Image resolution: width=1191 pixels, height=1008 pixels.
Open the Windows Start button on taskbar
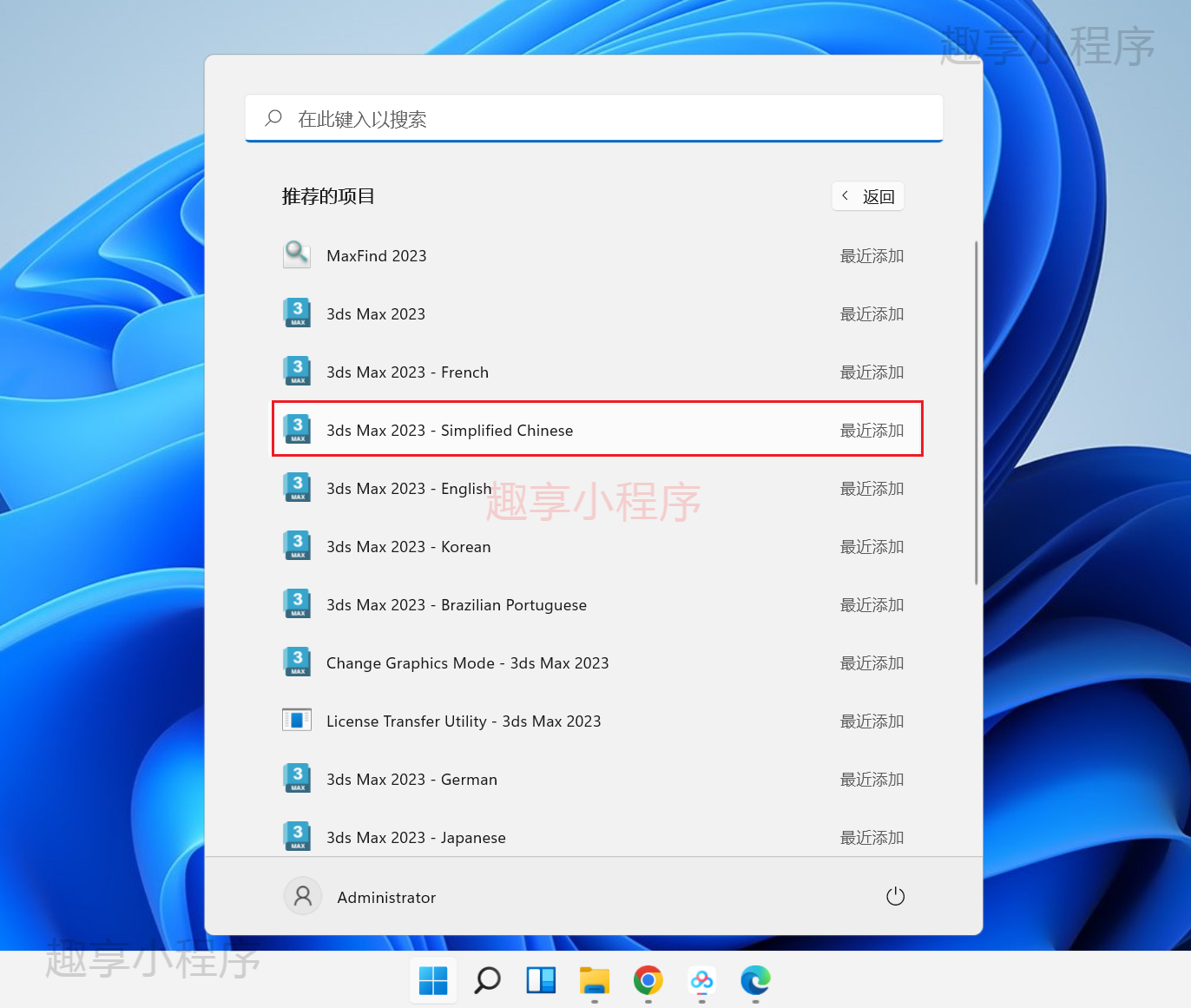click(433, 980)
